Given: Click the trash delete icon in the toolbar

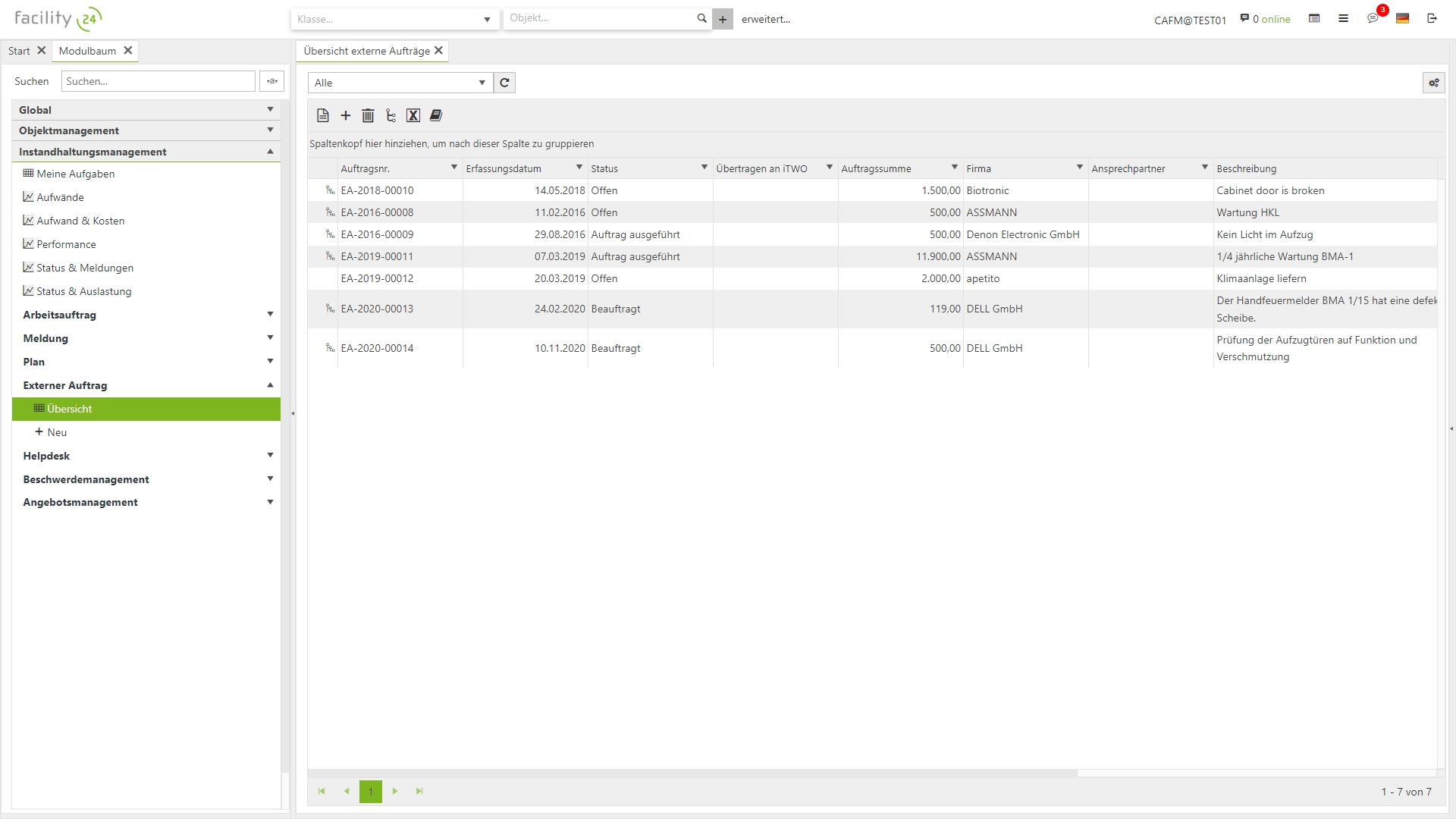Looking at the screenshot, I should pyautogui.click(x=368, y=115).
